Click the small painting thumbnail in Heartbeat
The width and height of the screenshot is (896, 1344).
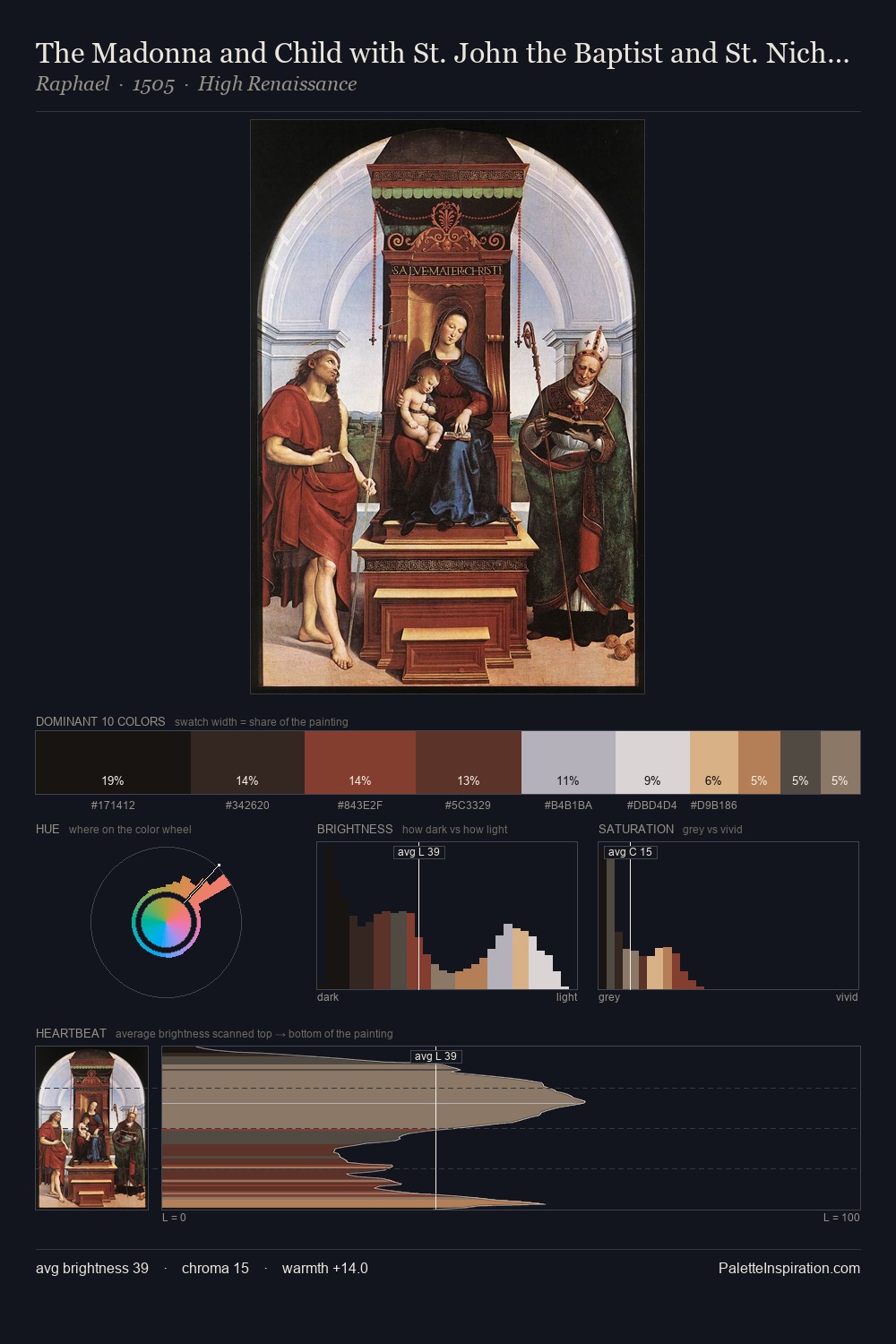click(91, 1128)
